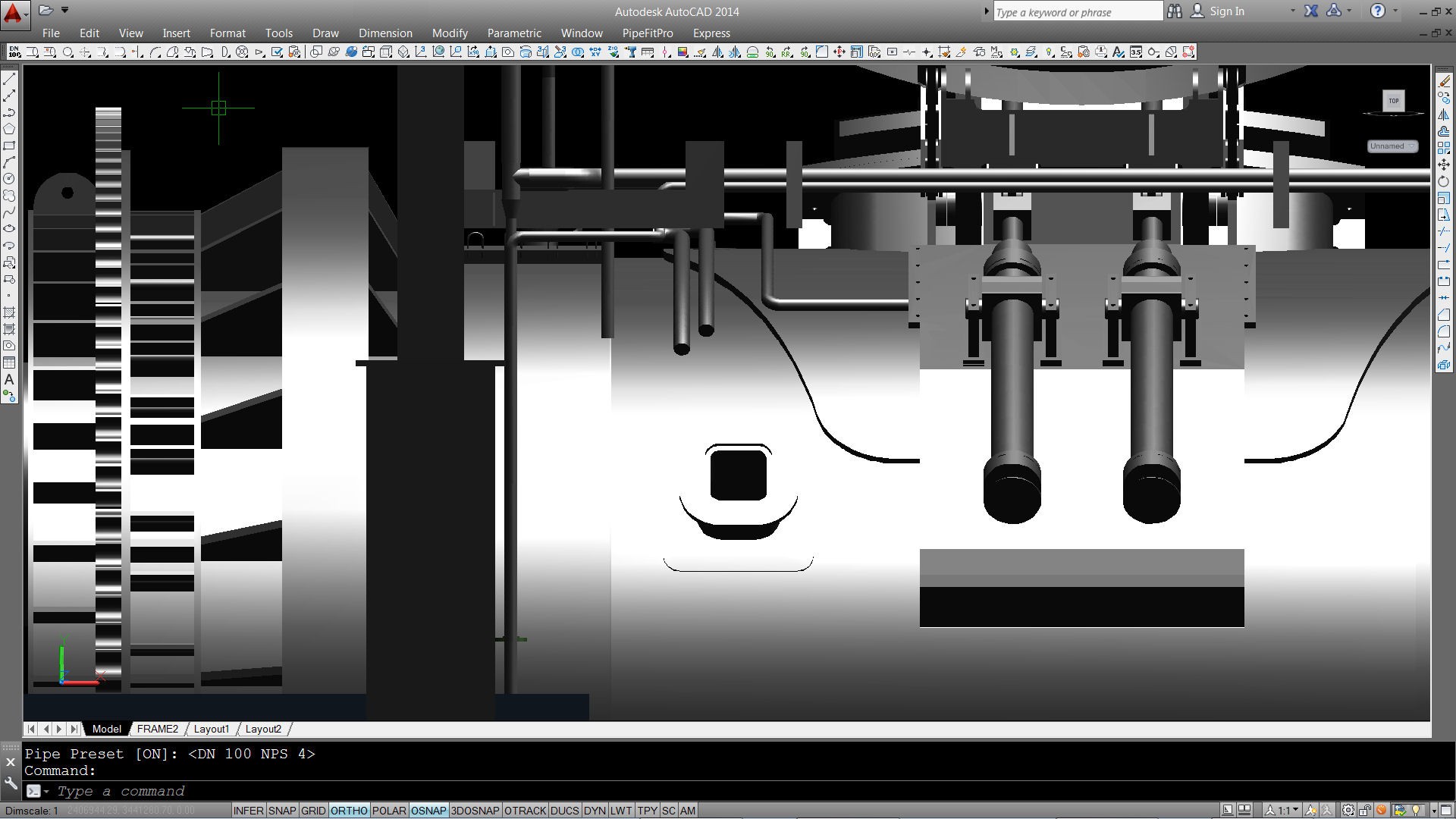The image size is (1456, 819).
Task: Open the Express menu
Action: [x=711, y=33]
